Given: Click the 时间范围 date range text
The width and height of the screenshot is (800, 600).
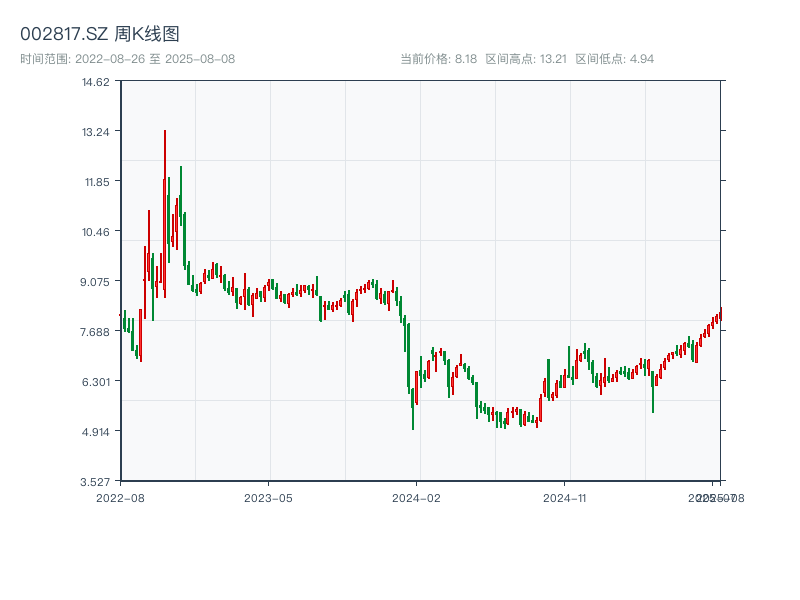Looking at the screenshot, I should pos(127,59).
